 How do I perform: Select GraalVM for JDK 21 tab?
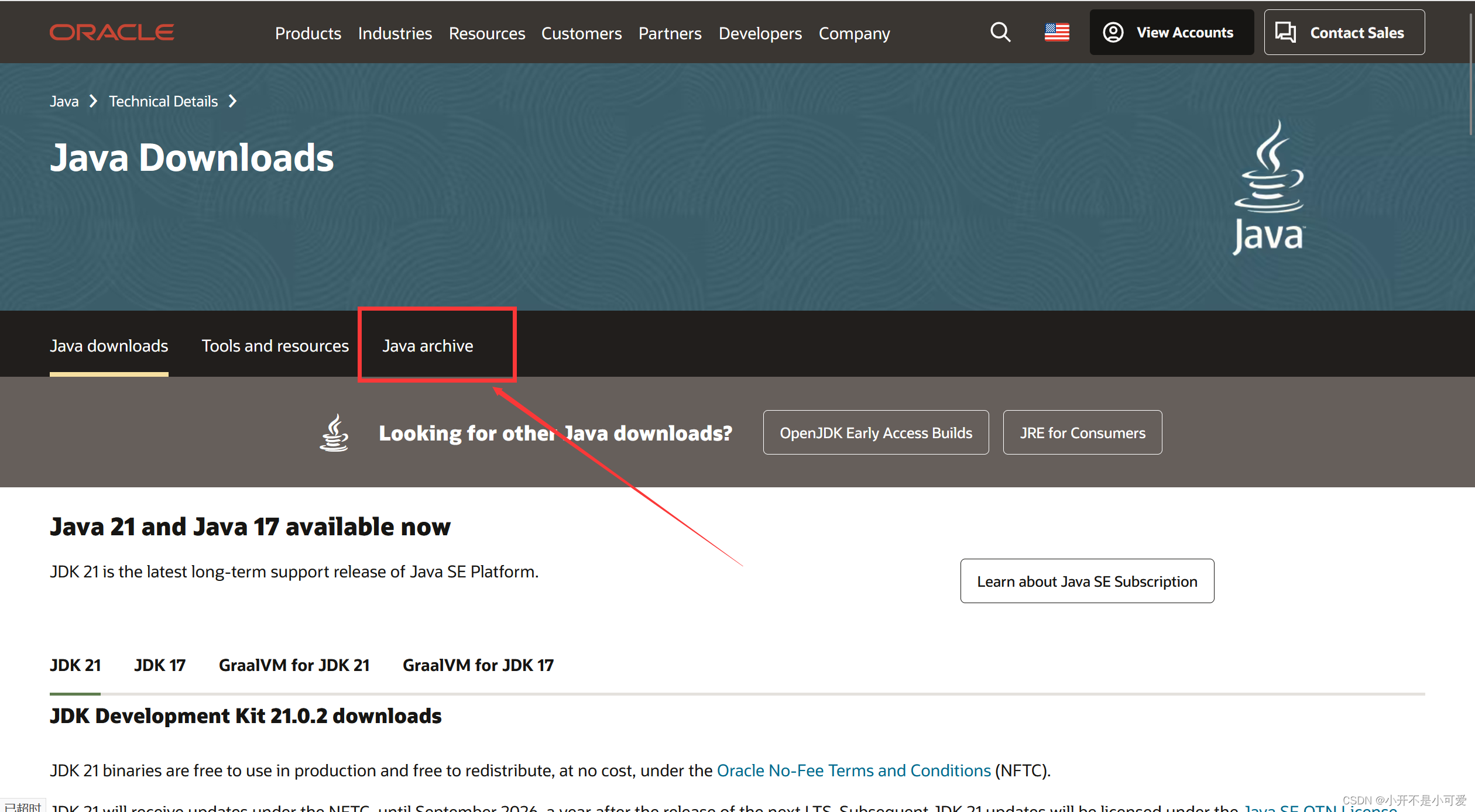tap(294, 665)
